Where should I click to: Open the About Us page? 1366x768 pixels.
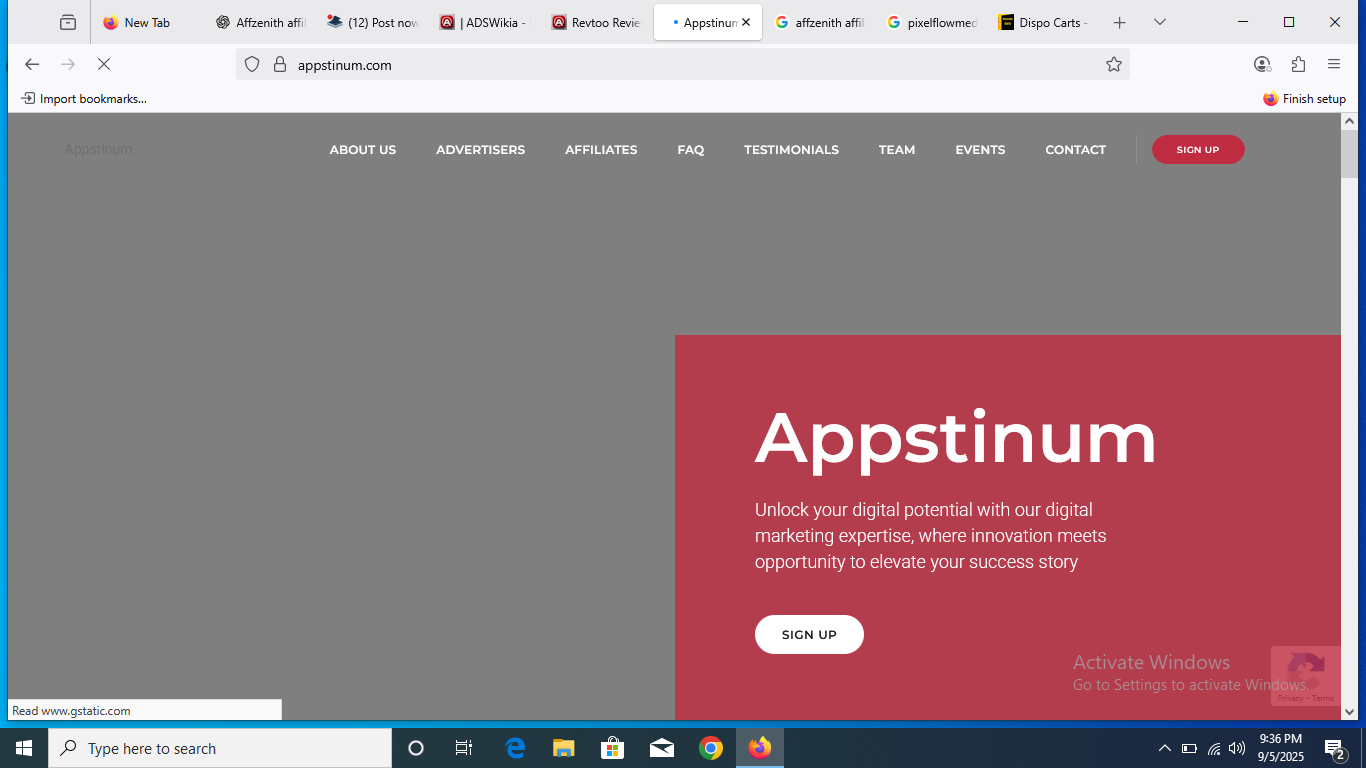click(363, 150)
